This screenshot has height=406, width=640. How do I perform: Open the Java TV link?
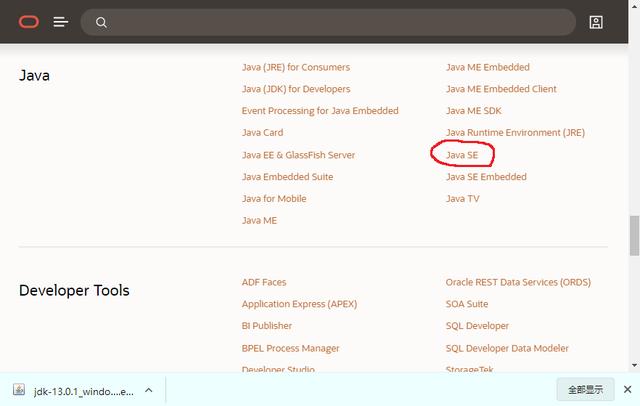[462, 199]
